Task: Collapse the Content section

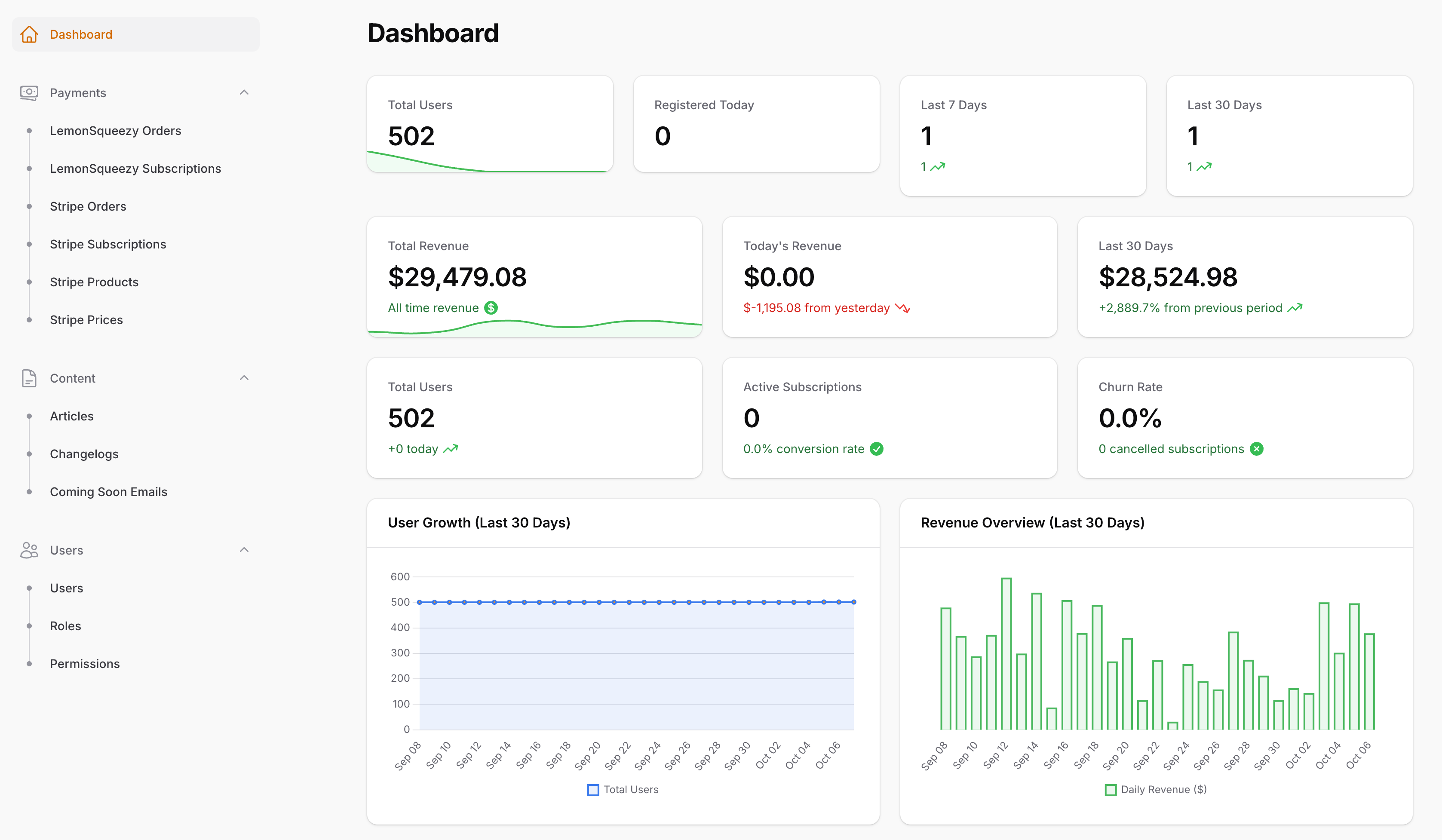Action: (244, 378)
